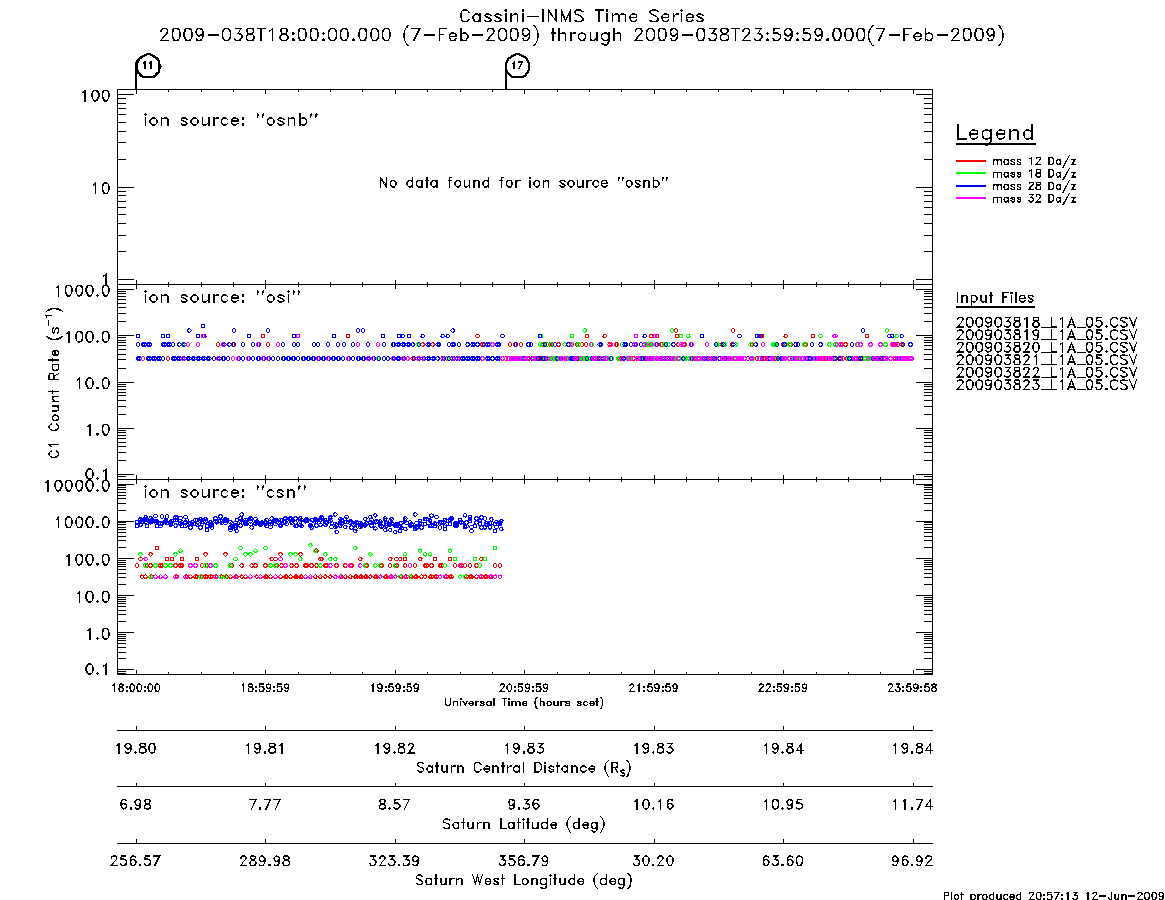Click the Saturn Latitude (deg) axis label
1165x900 pixels.
[x=524, y=824]
